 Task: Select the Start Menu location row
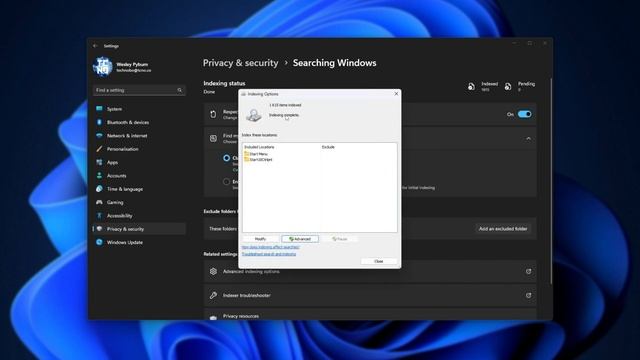click(256, 154)
